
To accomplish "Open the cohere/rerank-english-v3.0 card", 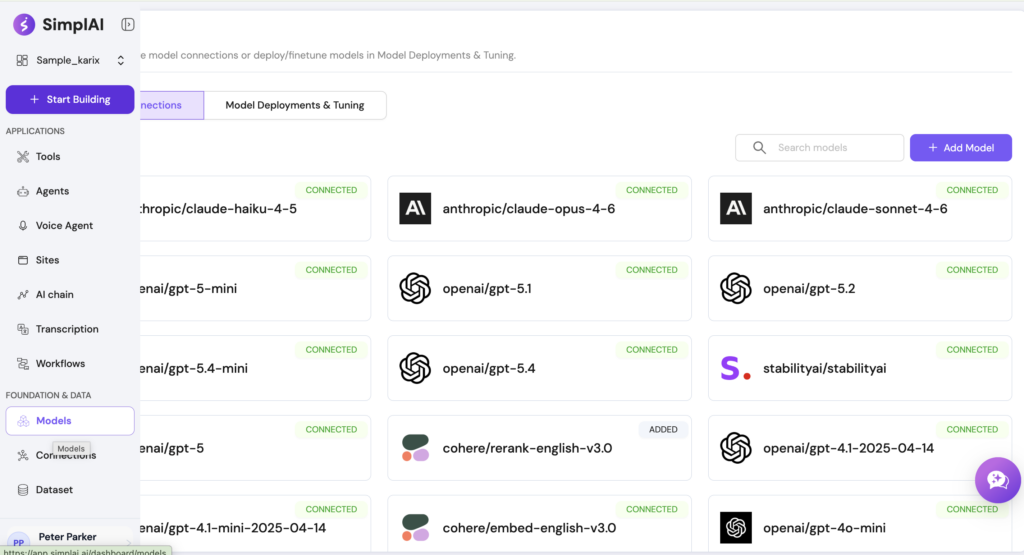I will [539, 448].
